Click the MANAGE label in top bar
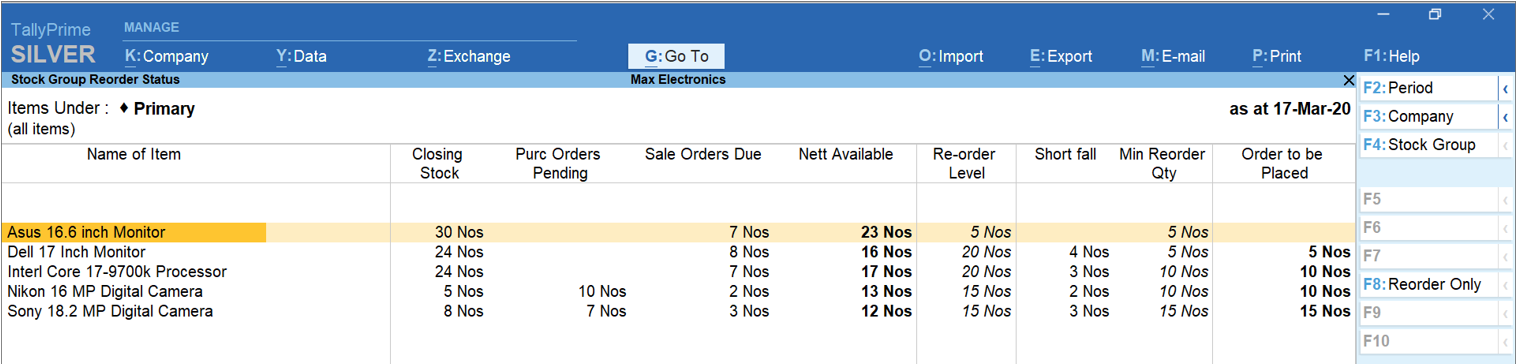 [x=152, y=28]
